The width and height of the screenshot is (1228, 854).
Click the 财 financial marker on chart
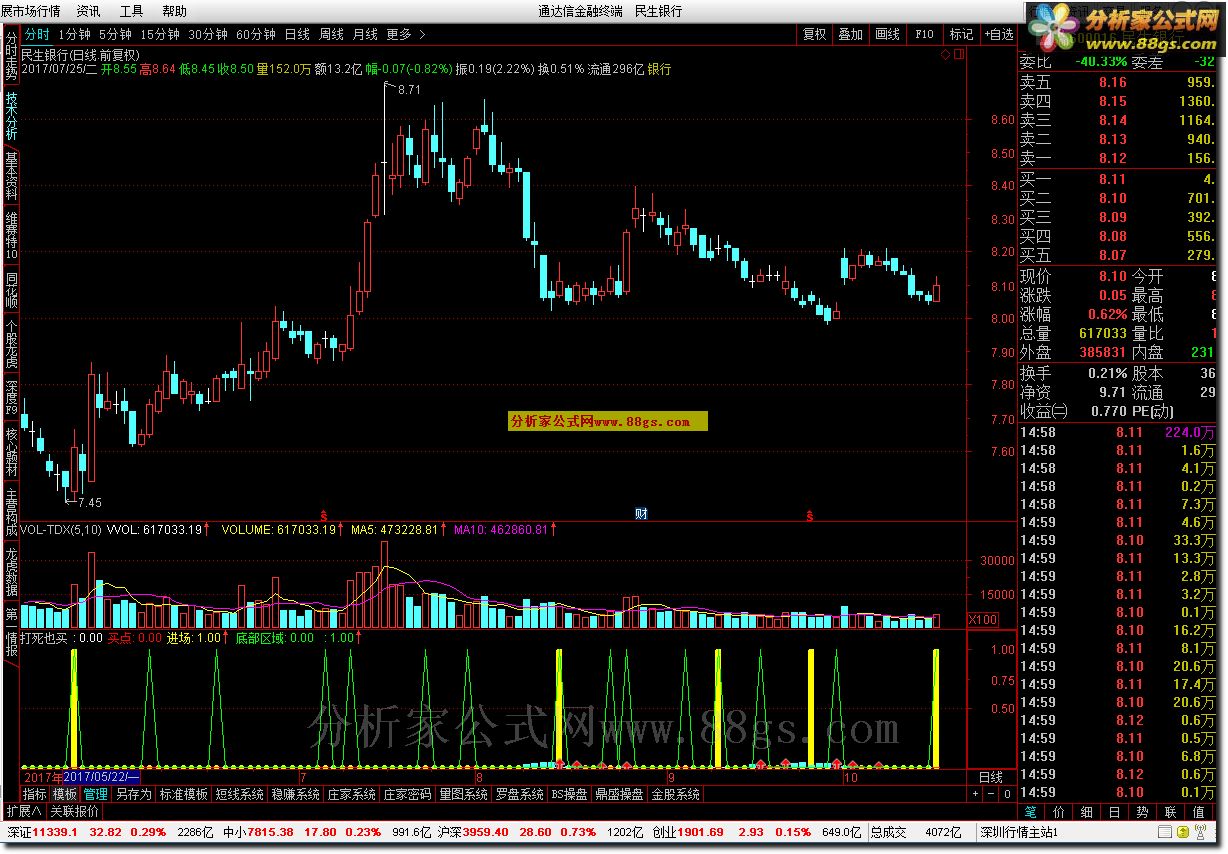tap(641, 514)
